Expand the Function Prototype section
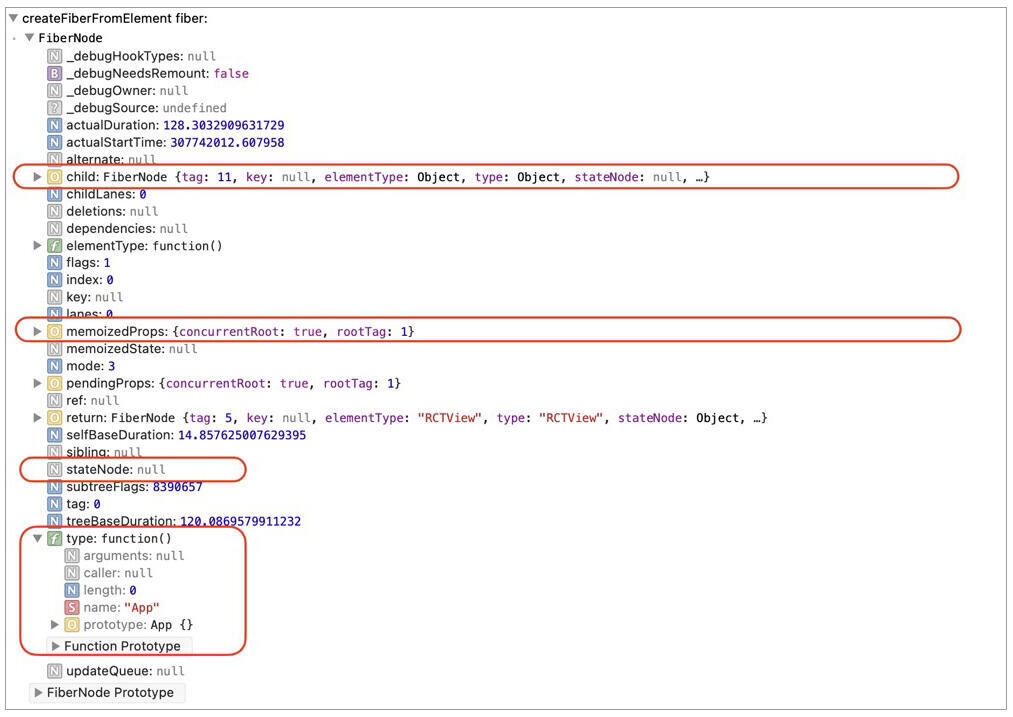This screenshot has width=1013, height=717. [56, 646]
